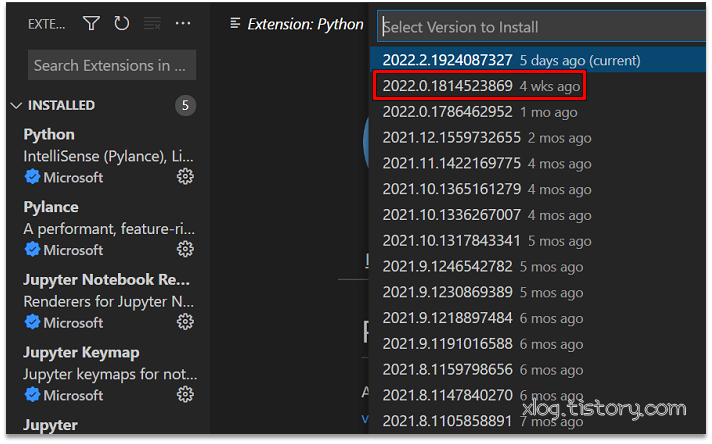Switch to the Extension: Python tab
The image size is (712, 444).
(x=297, y=24)
